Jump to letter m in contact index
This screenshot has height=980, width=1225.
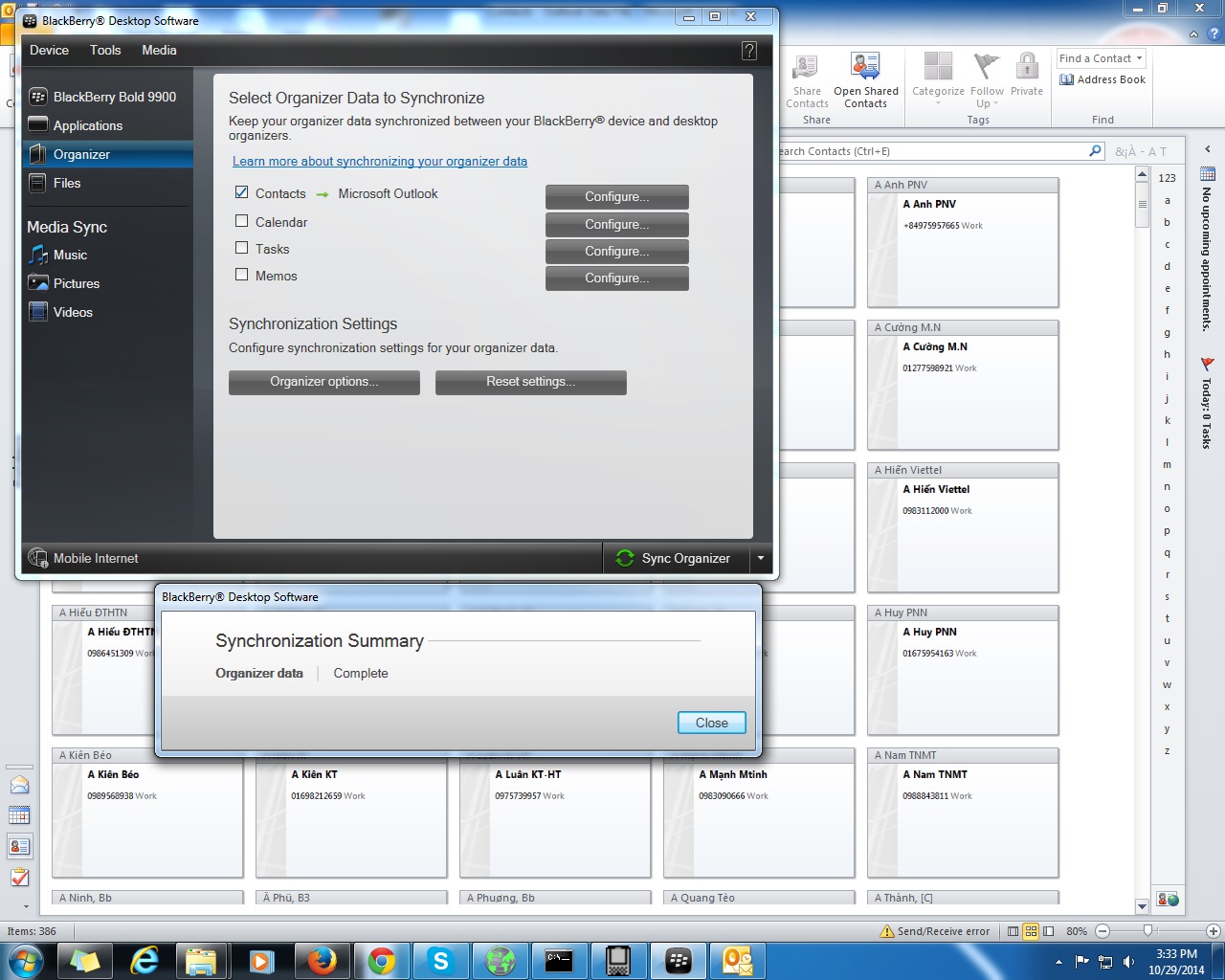1167,464
